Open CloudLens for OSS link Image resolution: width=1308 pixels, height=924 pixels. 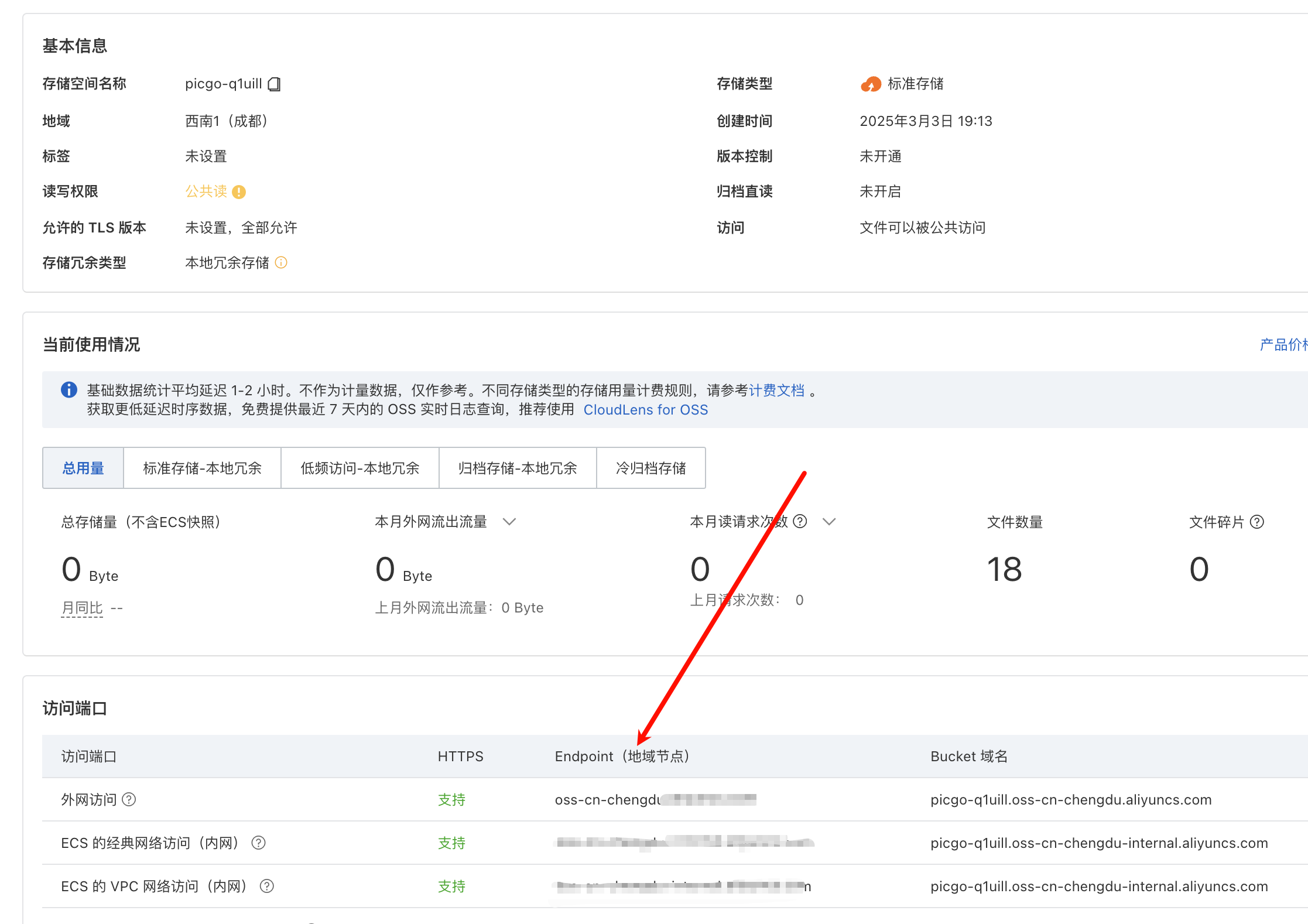(x=645, y=409)
